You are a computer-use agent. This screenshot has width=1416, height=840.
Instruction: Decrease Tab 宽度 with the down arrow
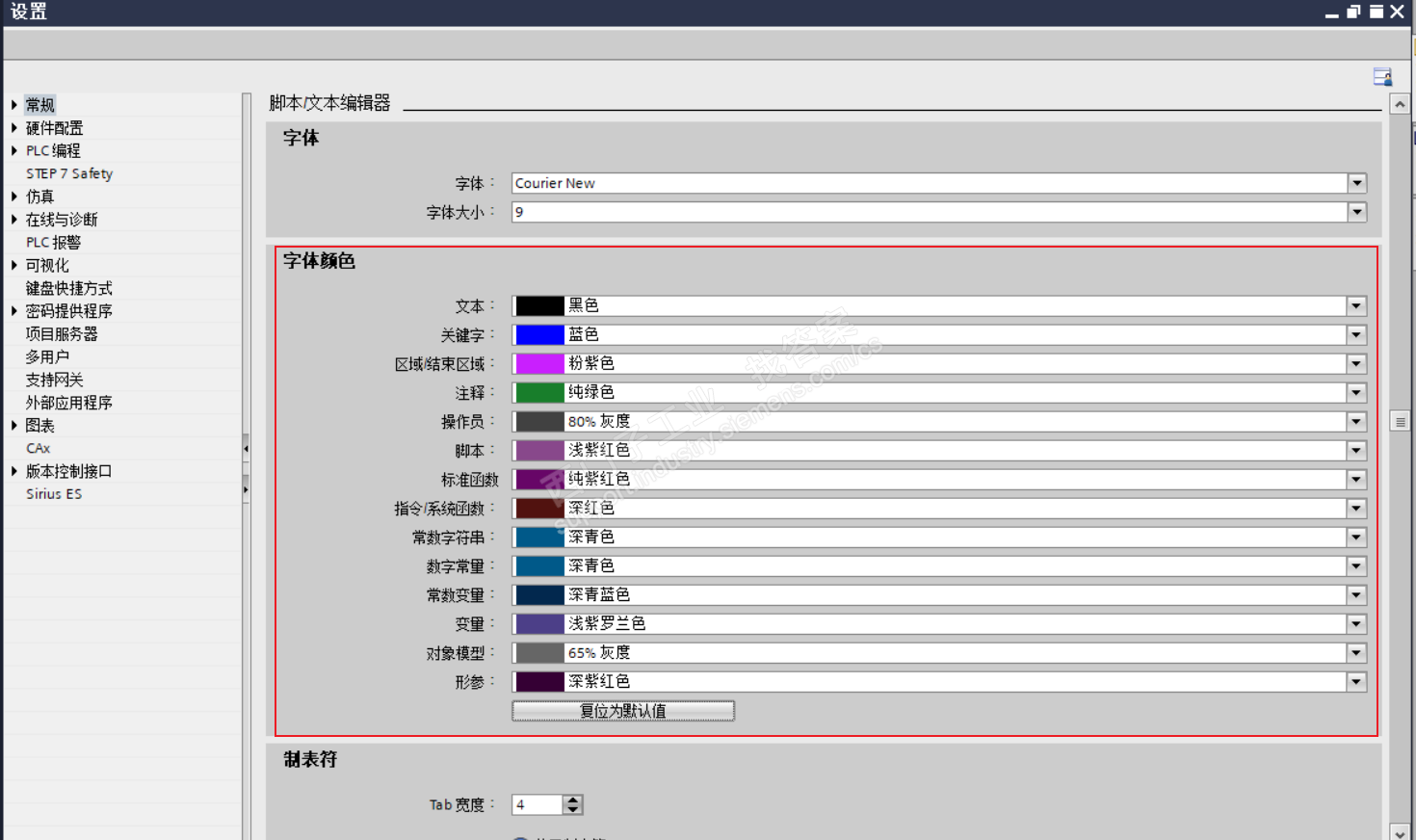click(573, 809)
